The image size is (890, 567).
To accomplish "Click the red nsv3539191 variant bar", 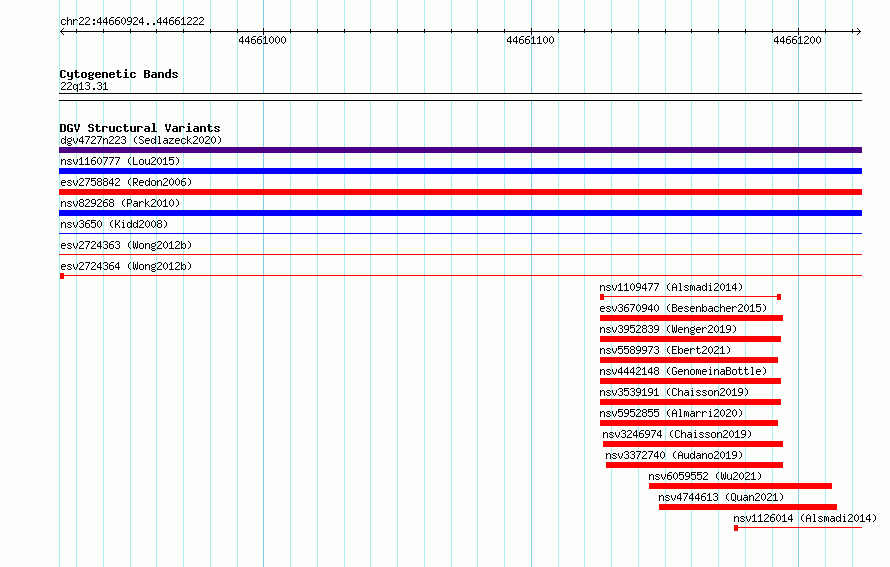I will tap(690, 402).
